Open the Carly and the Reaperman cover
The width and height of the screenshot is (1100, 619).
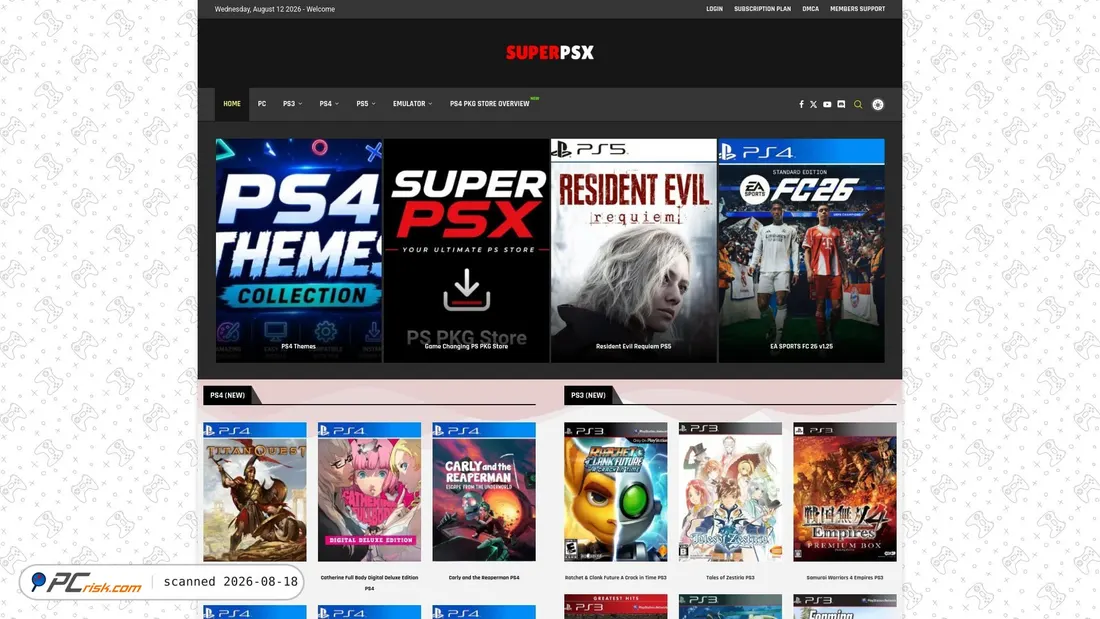484,492
